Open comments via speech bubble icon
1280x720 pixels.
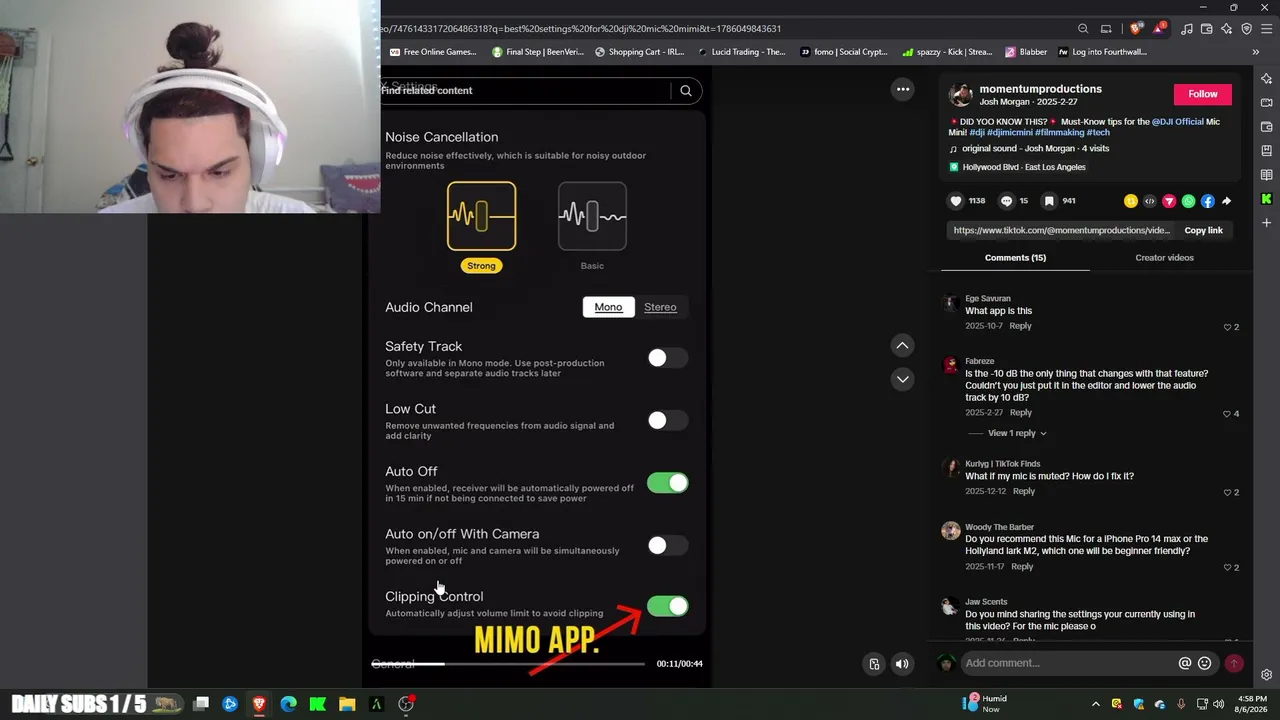[1006, 201]
